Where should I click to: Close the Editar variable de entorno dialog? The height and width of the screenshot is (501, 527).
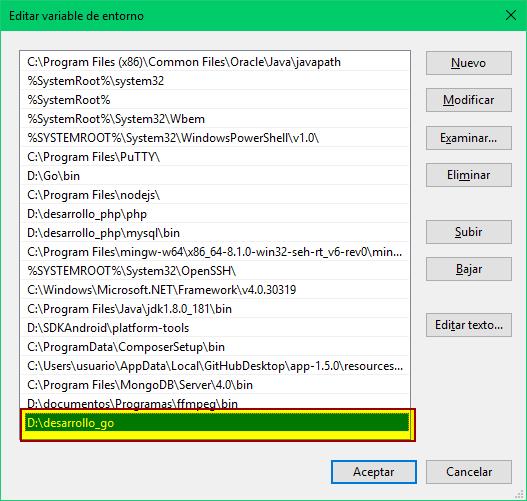pyautogui.click(x=511, y=15)
